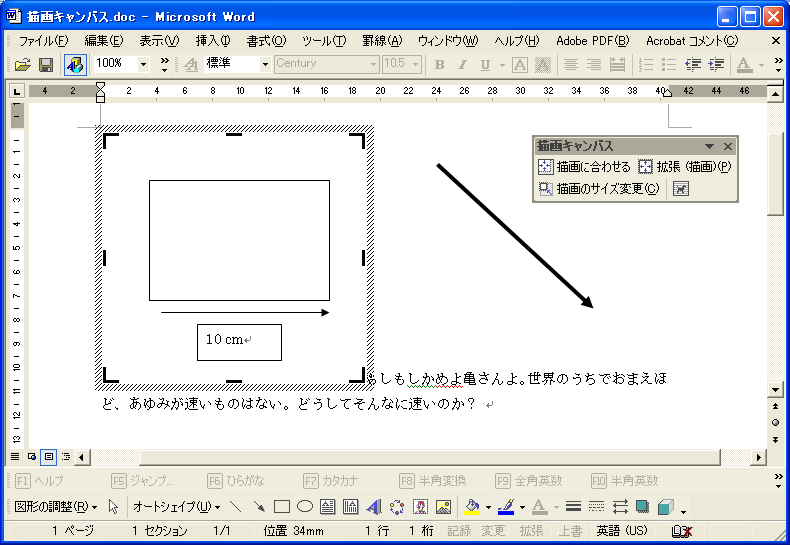Insert a vertical text box
The height and width of the screenshot is (545, 790).
(351, 507)
